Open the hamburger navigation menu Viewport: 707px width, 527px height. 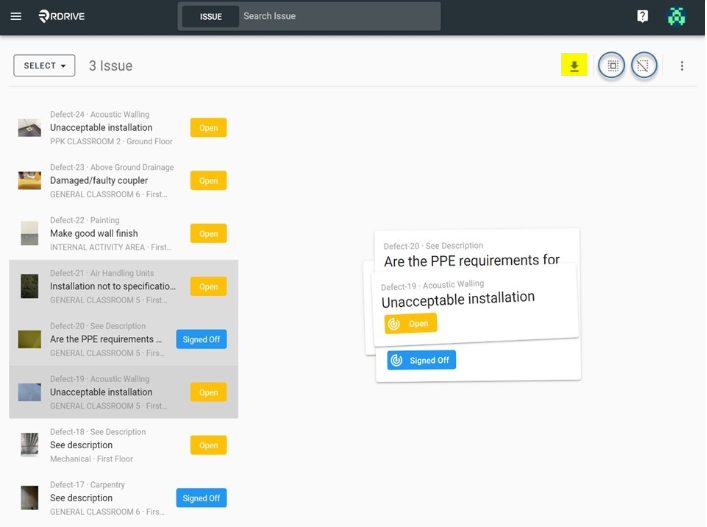[16, 17]
